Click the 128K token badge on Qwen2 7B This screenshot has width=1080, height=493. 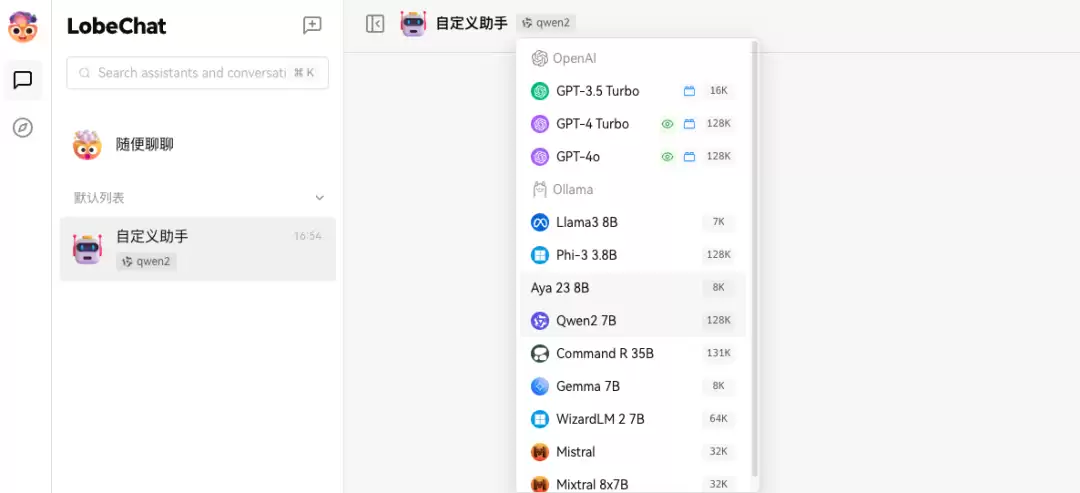[x=718, y=320]
